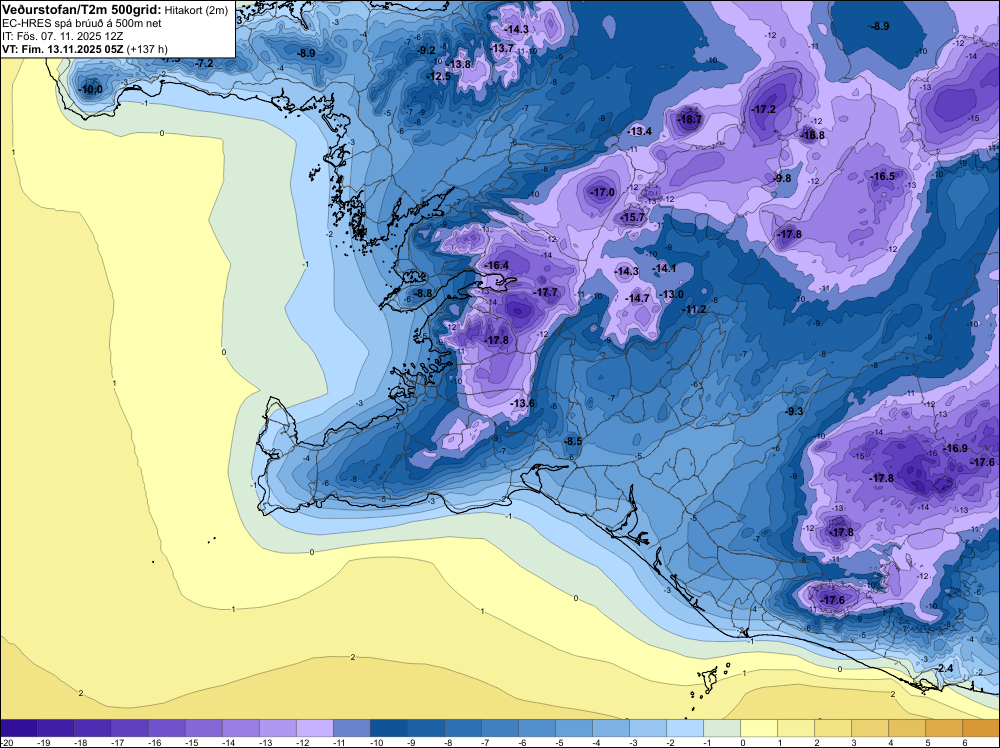The height and width of the screenshot is (748, 1000).
Task: Click the -9.8 temperature label on map
Action: (781, 179)
